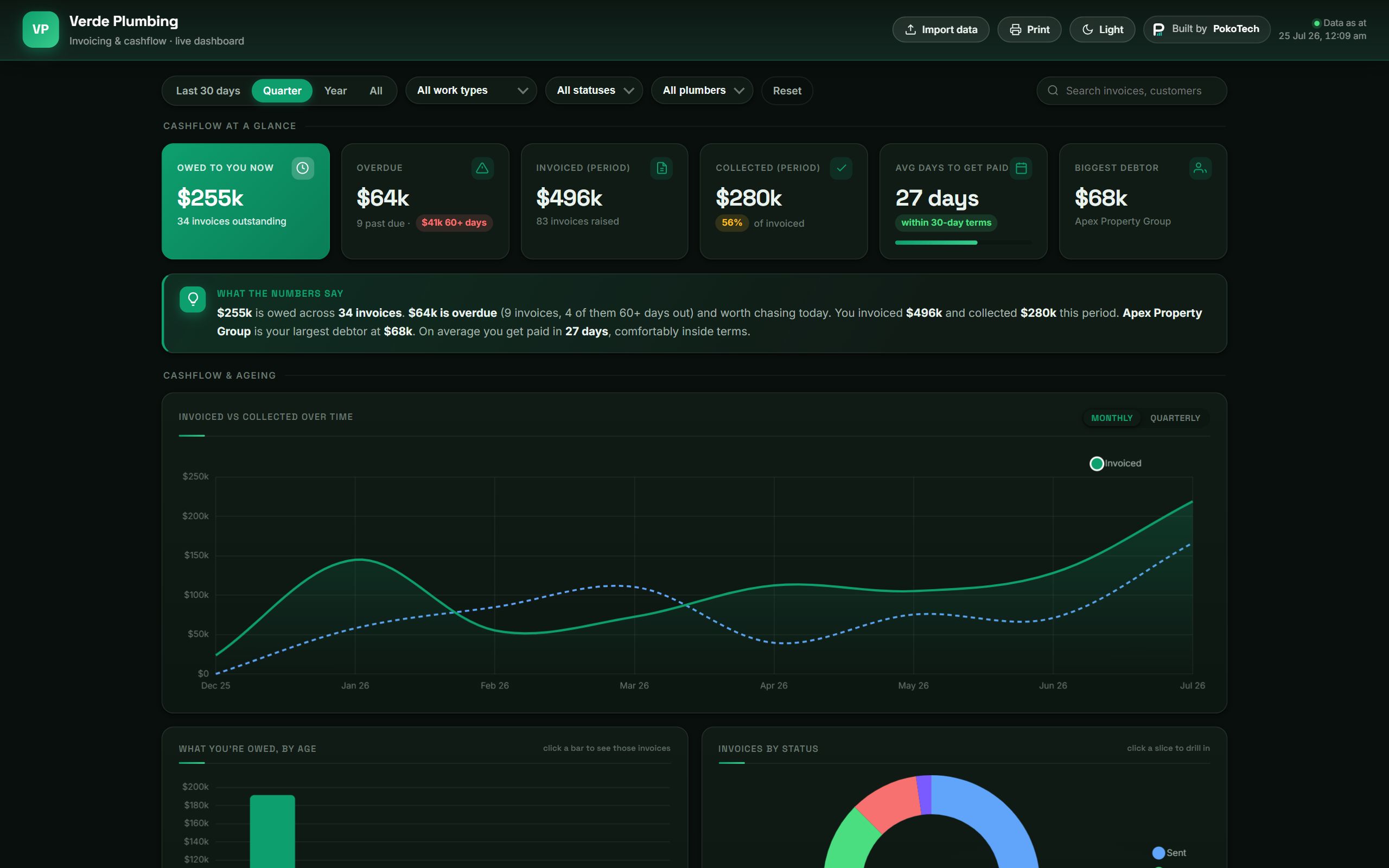The image size is (1389, 868).
Task: Select the Year period filter
Action: [335, 91]
